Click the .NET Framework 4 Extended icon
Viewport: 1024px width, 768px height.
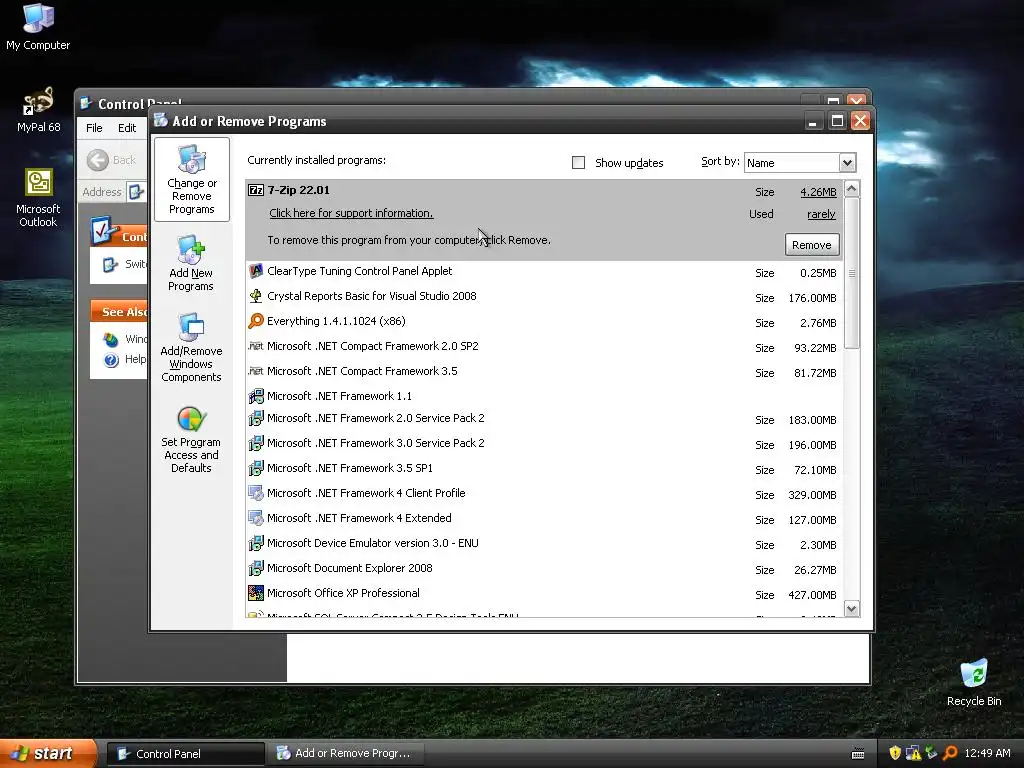pos(256,518)
